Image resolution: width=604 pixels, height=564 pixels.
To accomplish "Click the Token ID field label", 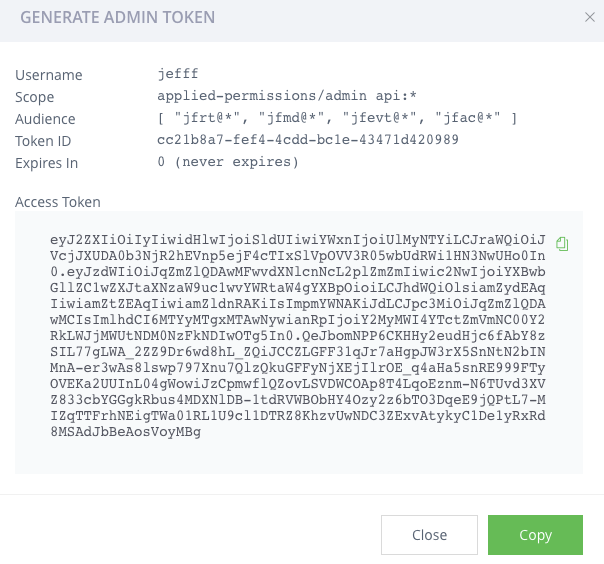I will point(43,141).
